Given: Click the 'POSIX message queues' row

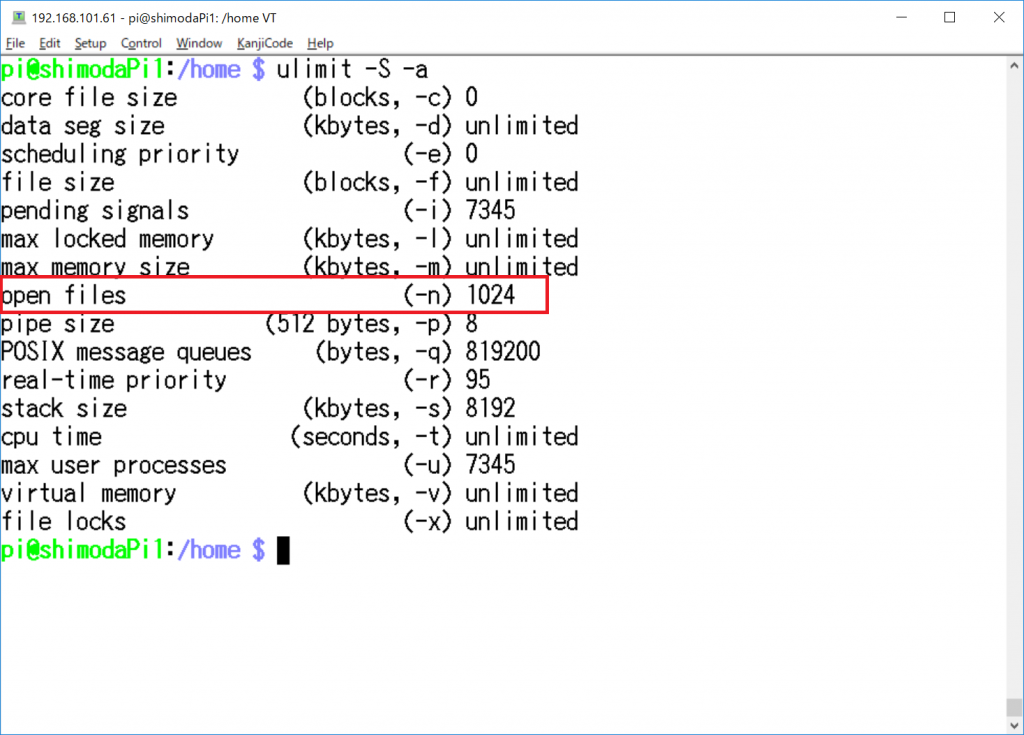Looking at the screenshot, I should coord(270,352).
